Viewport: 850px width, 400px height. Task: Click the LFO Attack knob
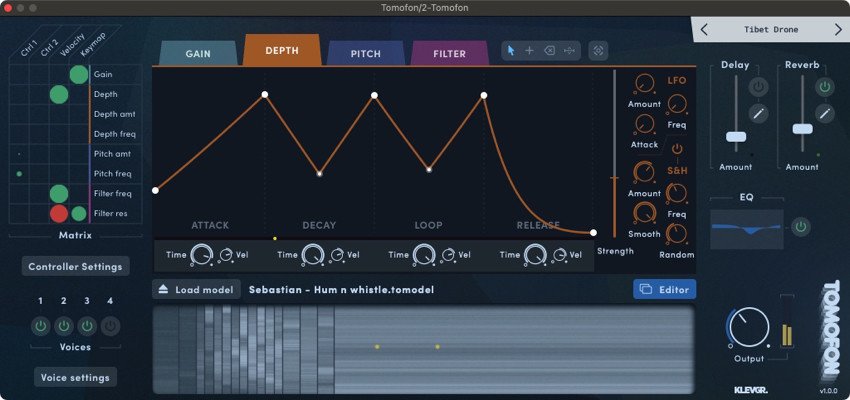(644, 125)
